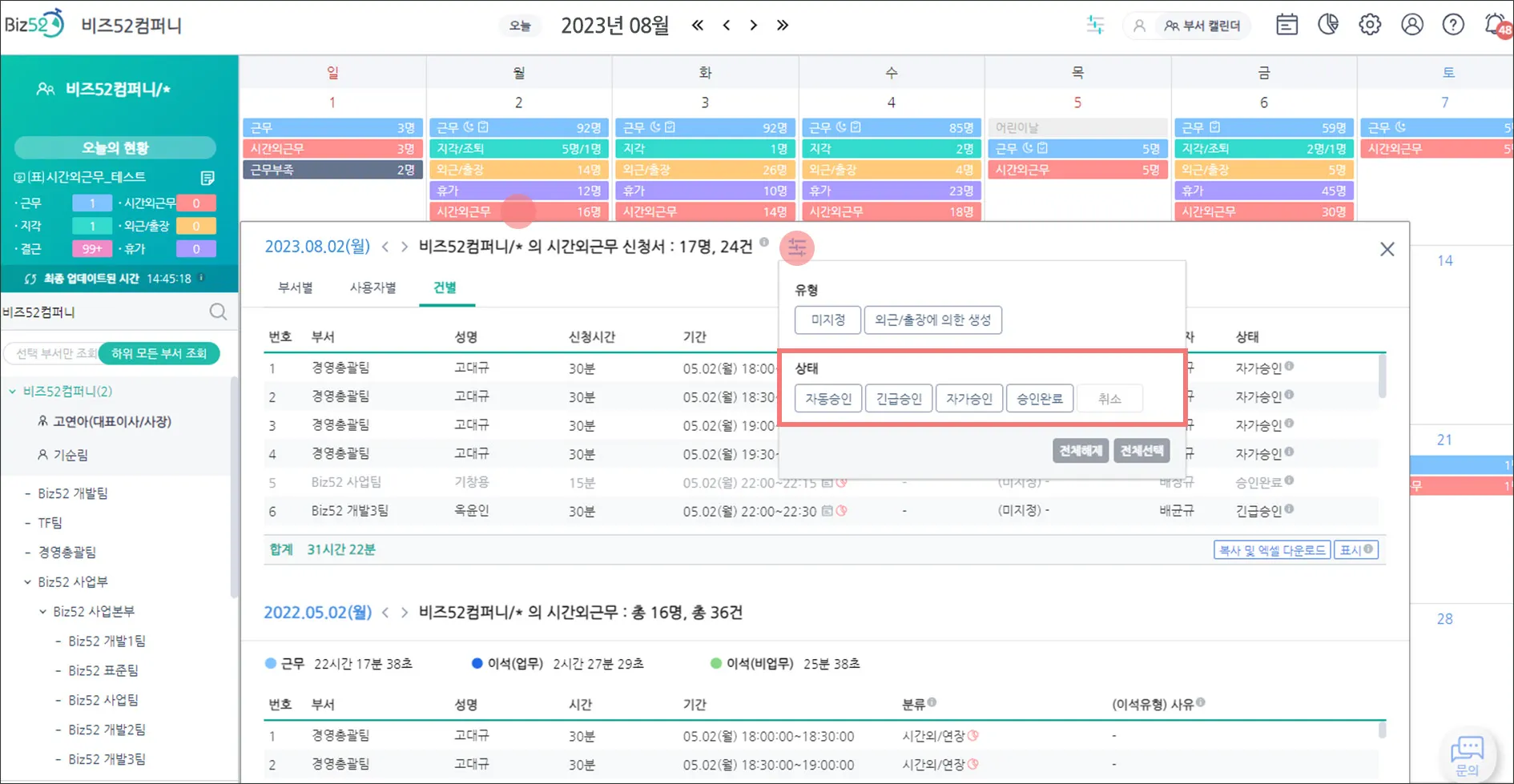
Task: Jump back one year with double-left arrow
Action: pyautogui.click(x=698, y=25)
